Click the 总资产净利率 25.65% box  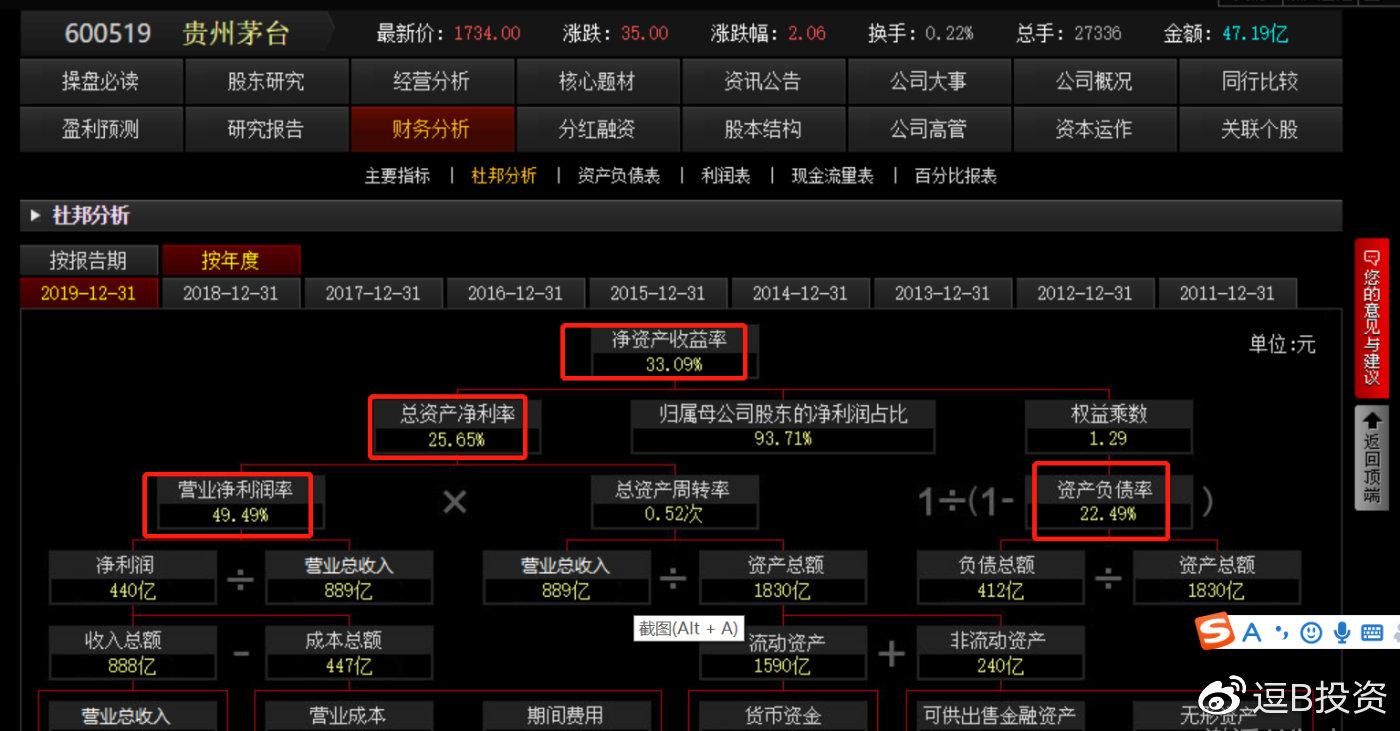pyautogui.click(x=457, y=426)
